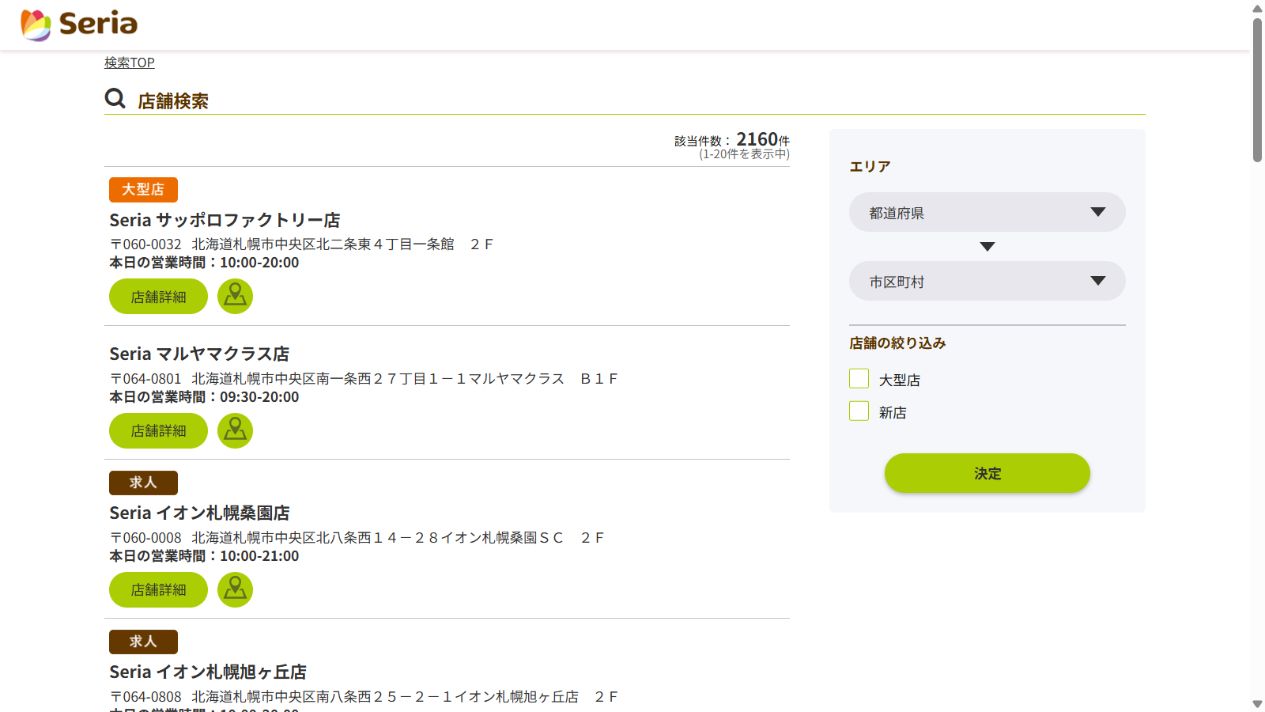Check the 新店 filter checkbox
This screenshot has width=1265, height=712.
coord(859,411)
